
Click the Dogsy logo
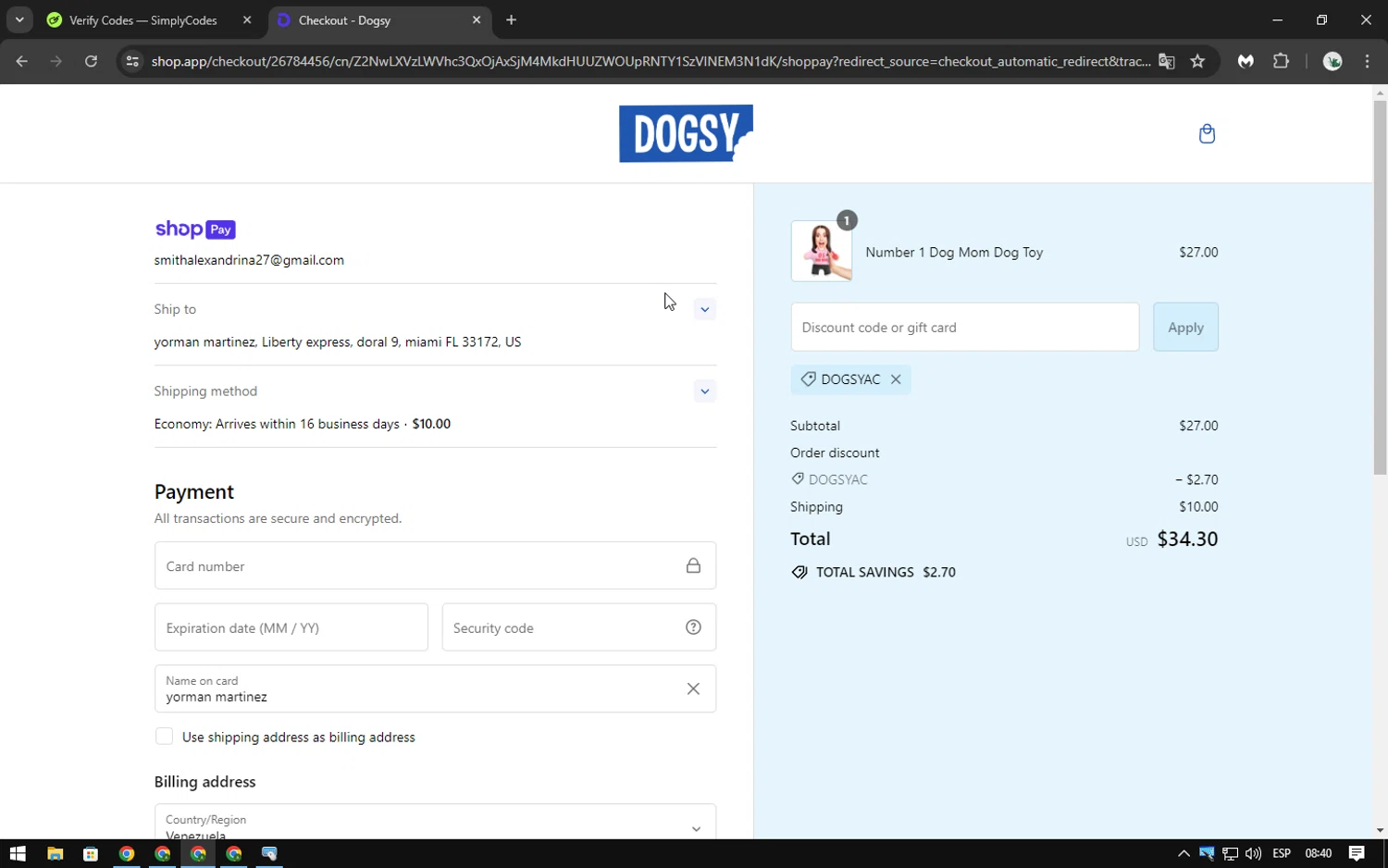(686, 133)
